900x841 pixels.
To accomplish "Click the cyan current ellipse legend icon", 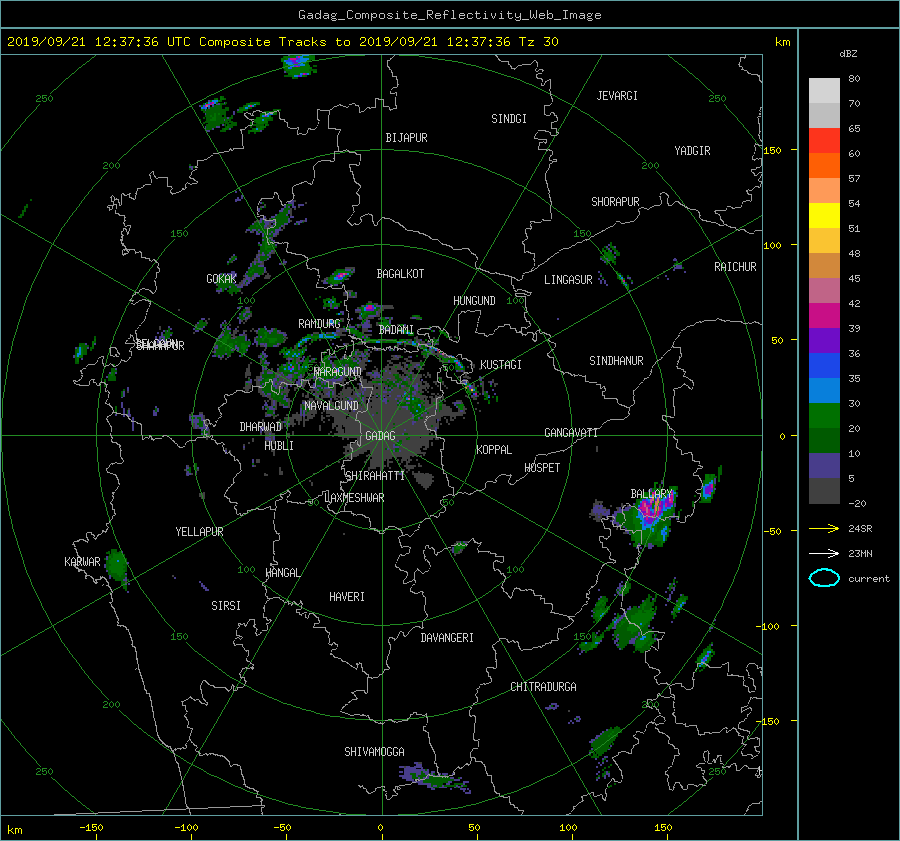I will tap(824, 578).
